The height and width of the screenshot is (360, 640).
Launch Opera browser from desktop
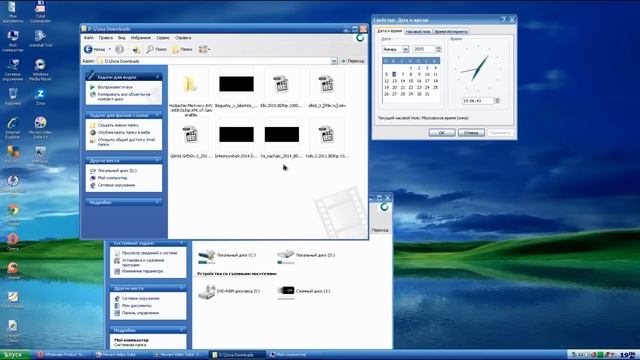click(13, 241)
